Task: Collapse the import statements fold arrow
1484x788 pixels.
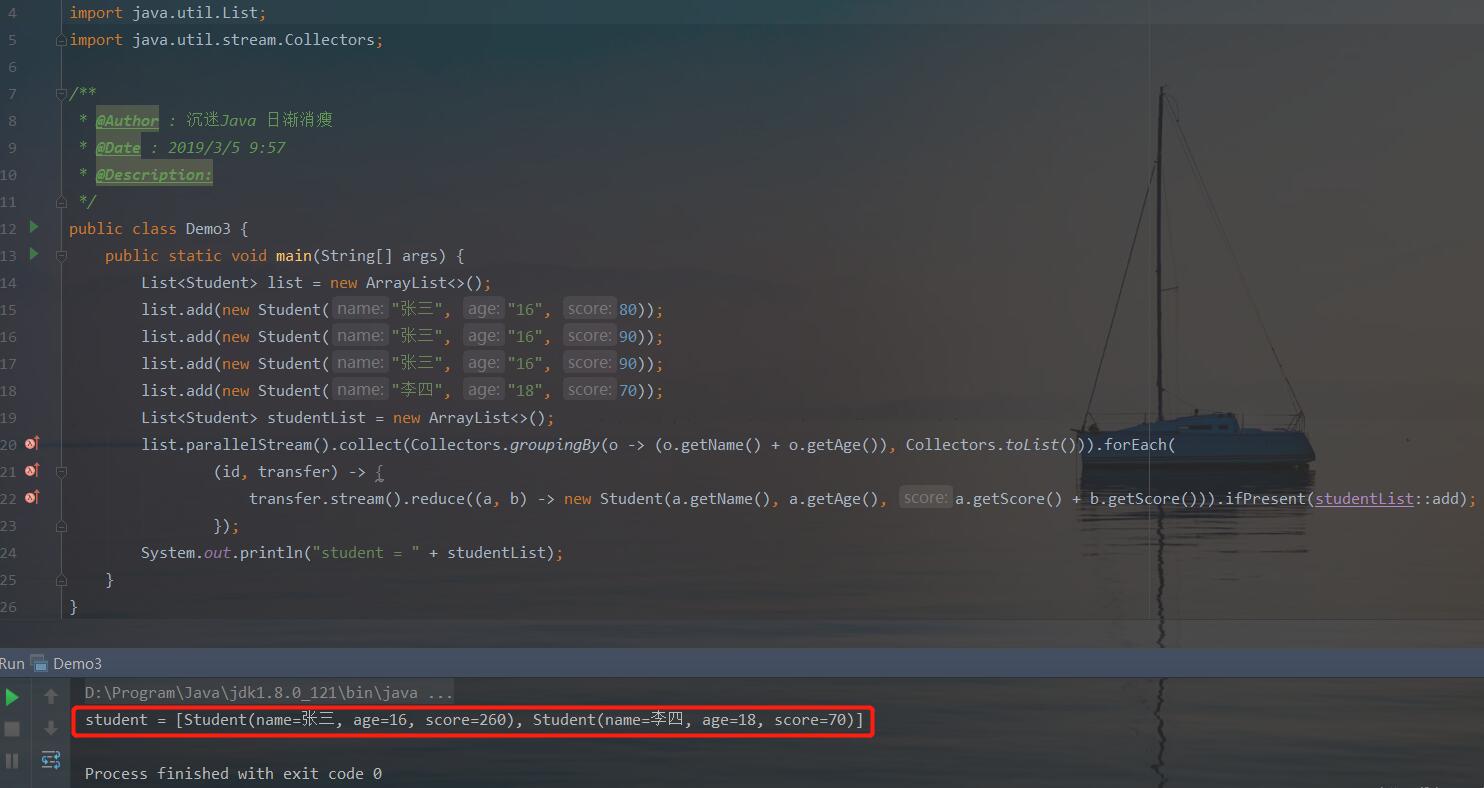Action: pos(61,39)
